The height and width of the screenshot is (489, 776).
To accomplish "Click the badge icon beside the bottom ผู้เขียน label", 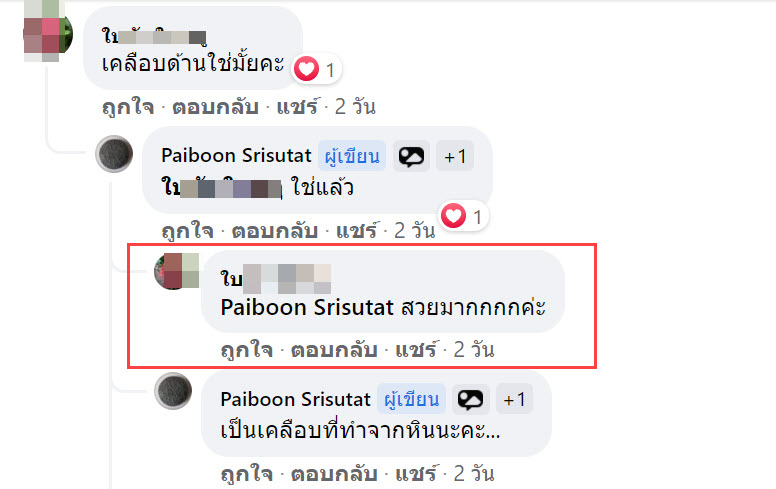I will [470, 399].
